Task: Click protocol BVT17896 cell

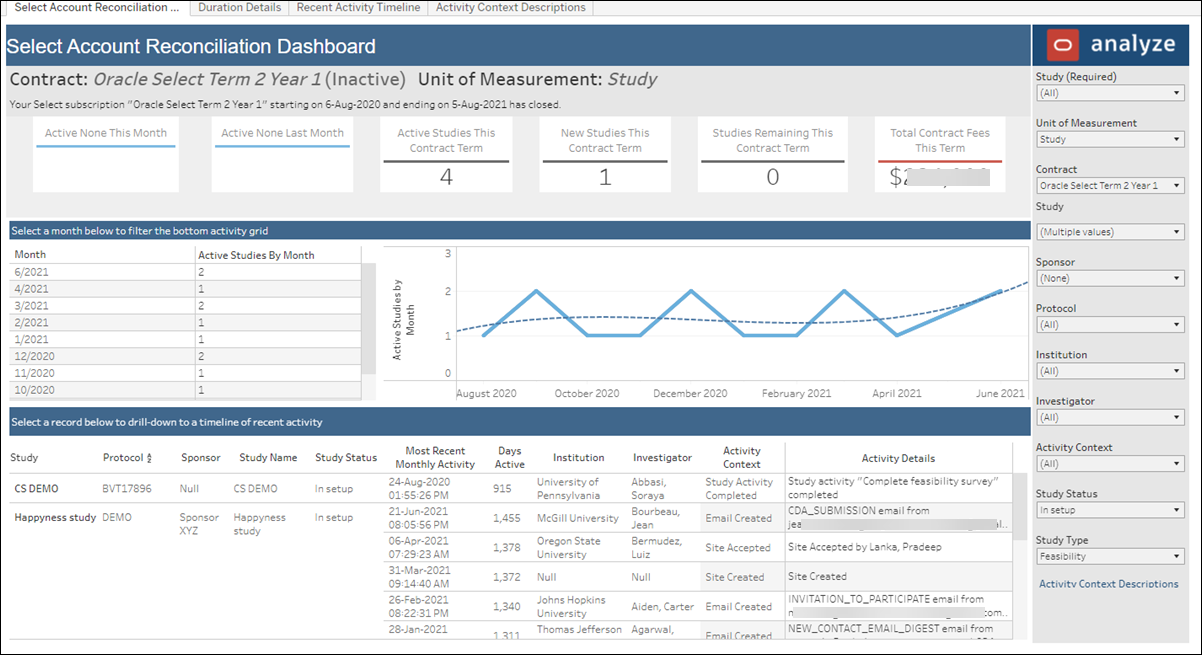Action: (127, 489)
